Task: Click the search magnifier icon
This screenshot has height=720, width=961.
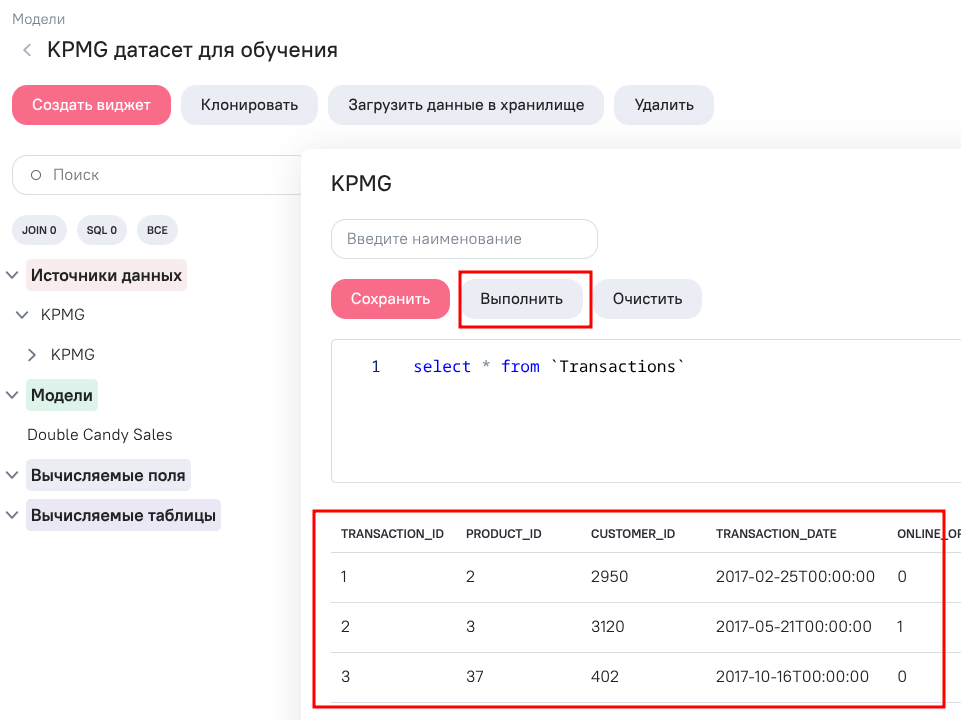Action: tap(36, 175)
